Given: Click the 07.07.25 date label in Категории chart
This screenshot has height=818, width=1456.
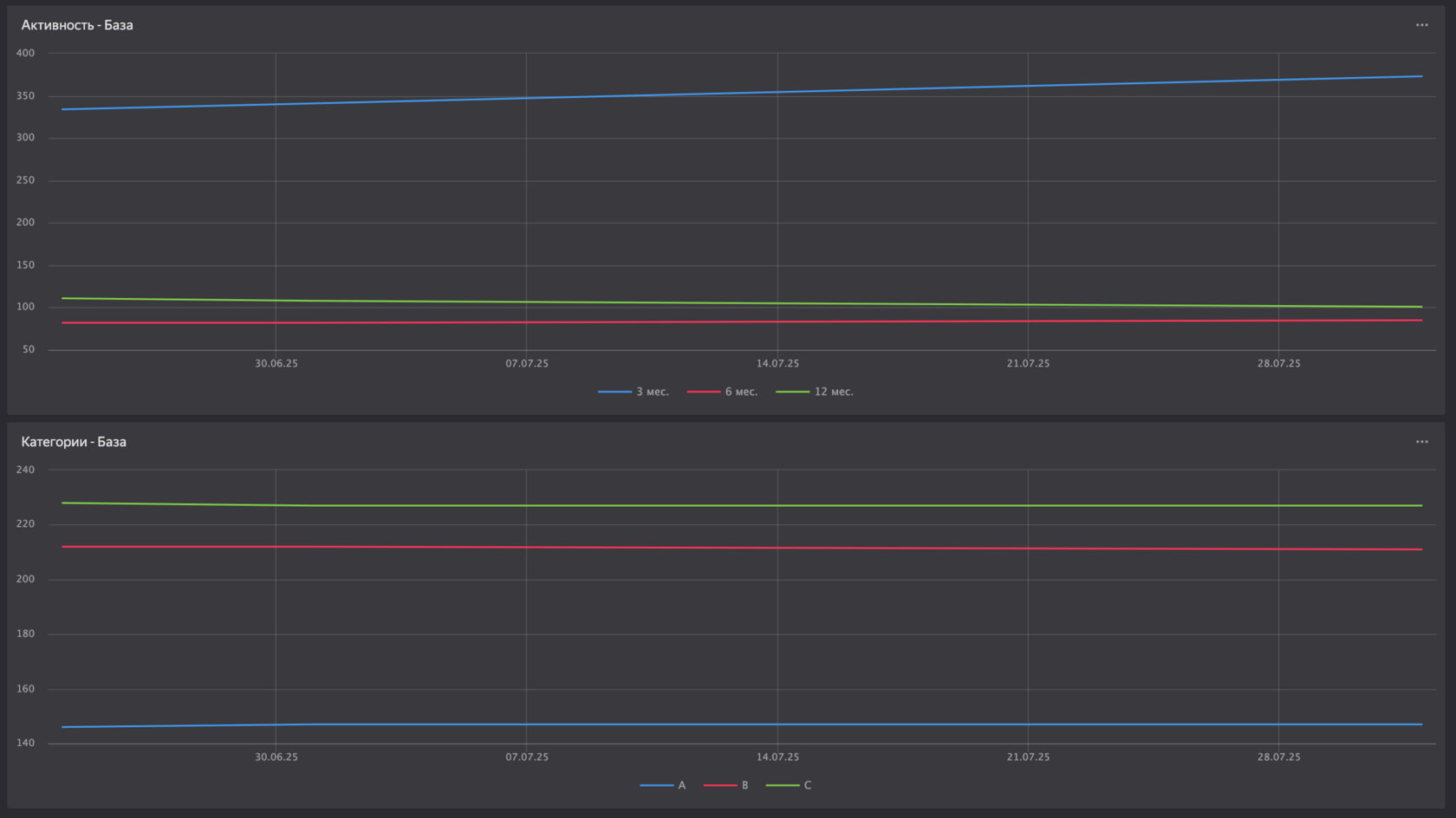Looking at the screenshot, I should tap(527, 757).
